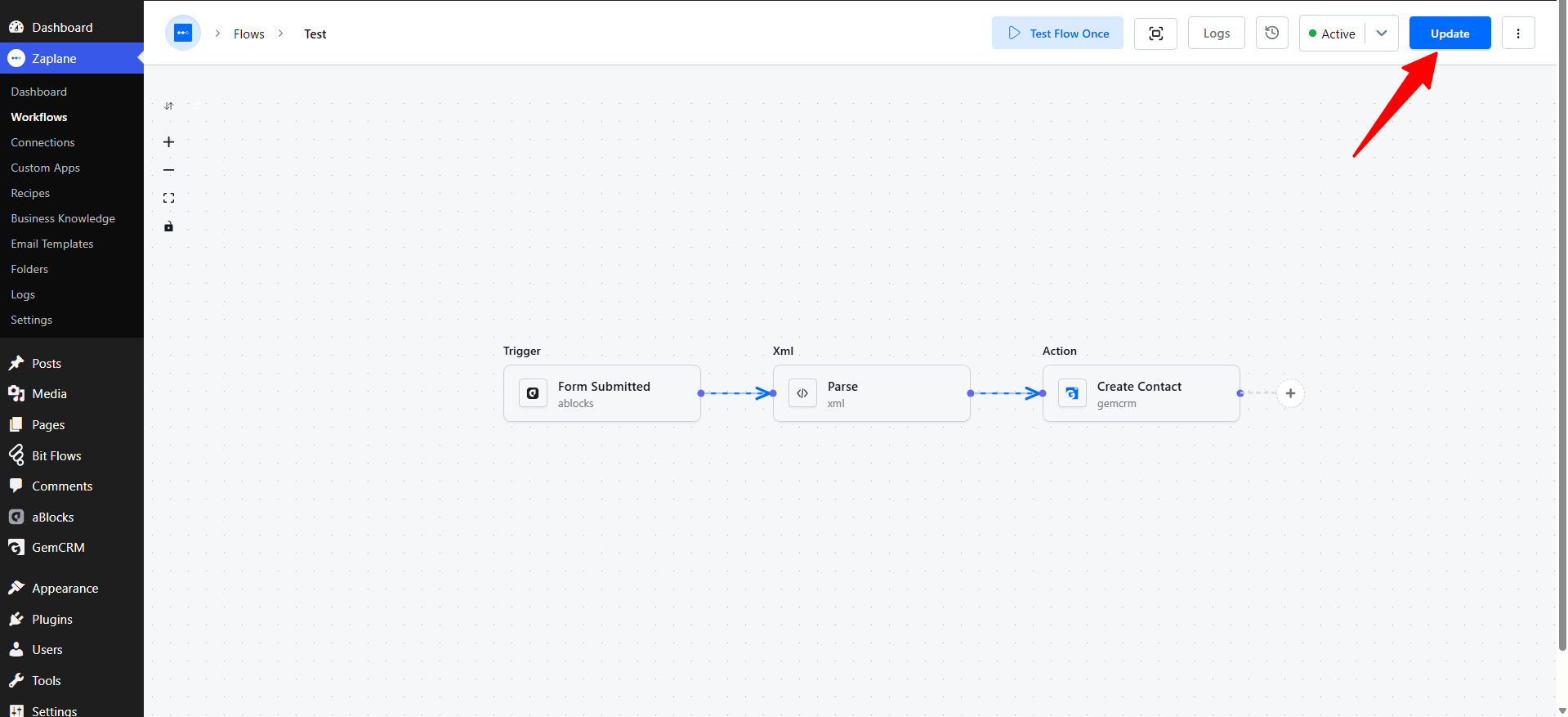Click the Active flow status toggle

coord(1333,34)
